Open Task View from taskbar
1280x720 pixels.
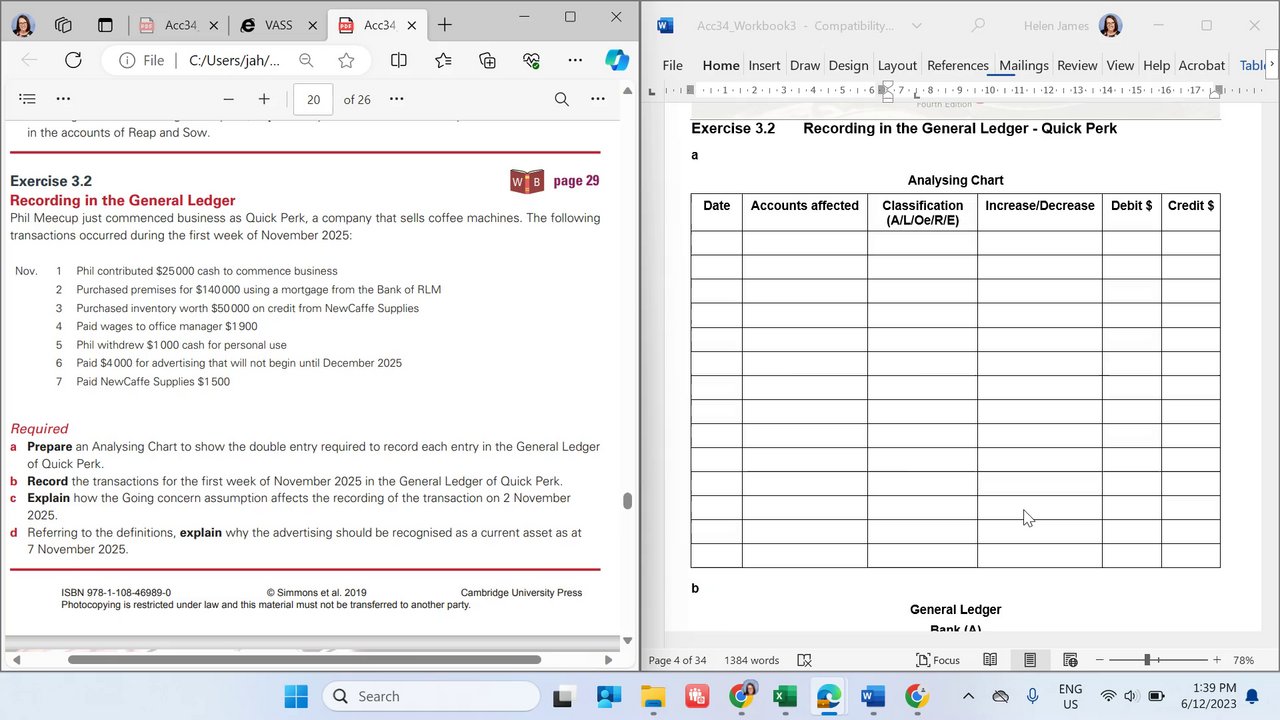click(x=563, y=696)
